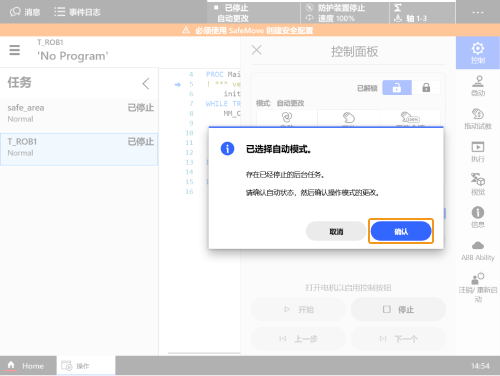Screen dimensions: 500x376
Task: Click the 上一步 step back button
Action: click(x=298, y=339)
